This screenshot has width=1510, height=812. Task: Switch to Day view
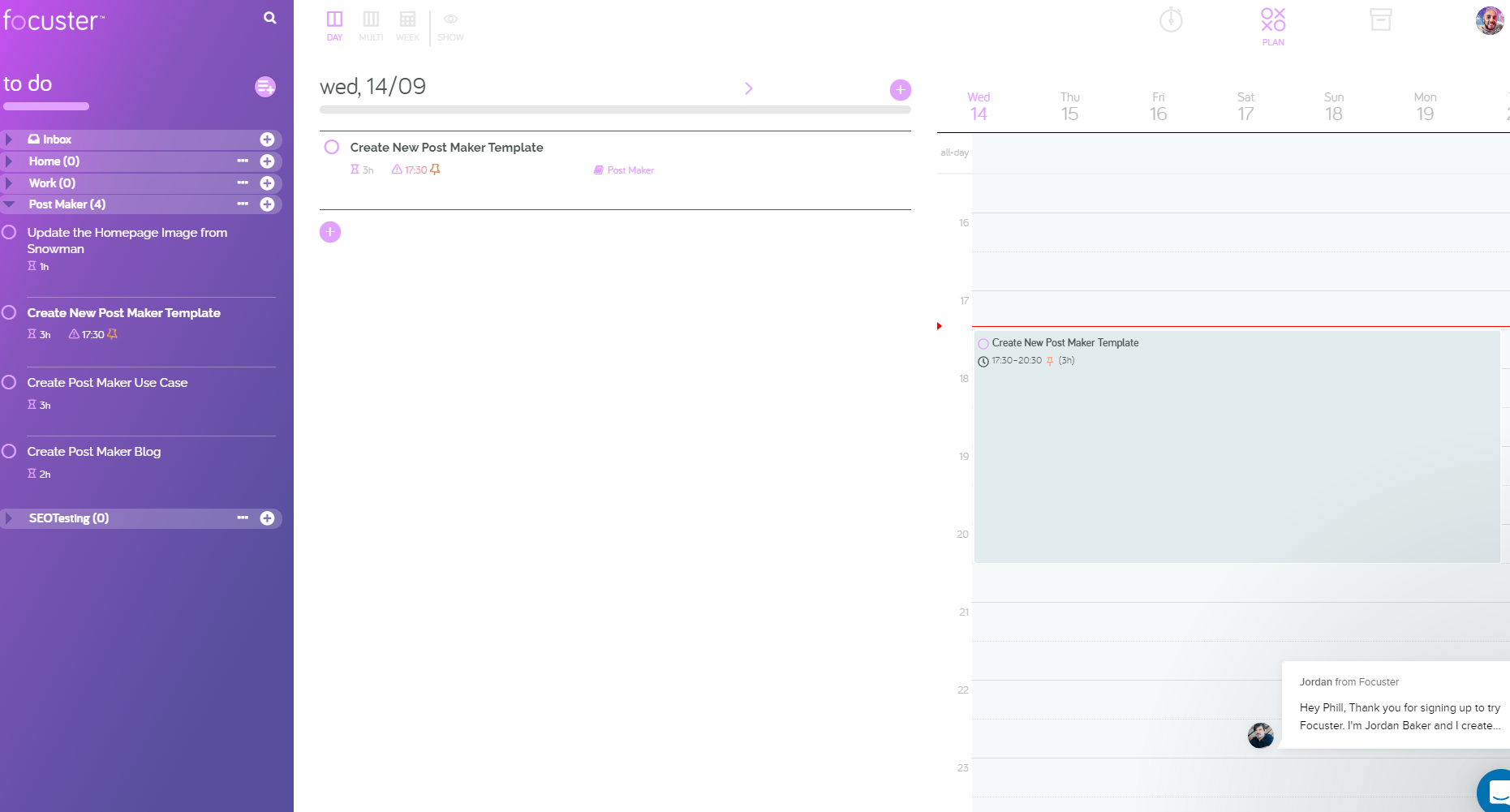click(334, 25)
